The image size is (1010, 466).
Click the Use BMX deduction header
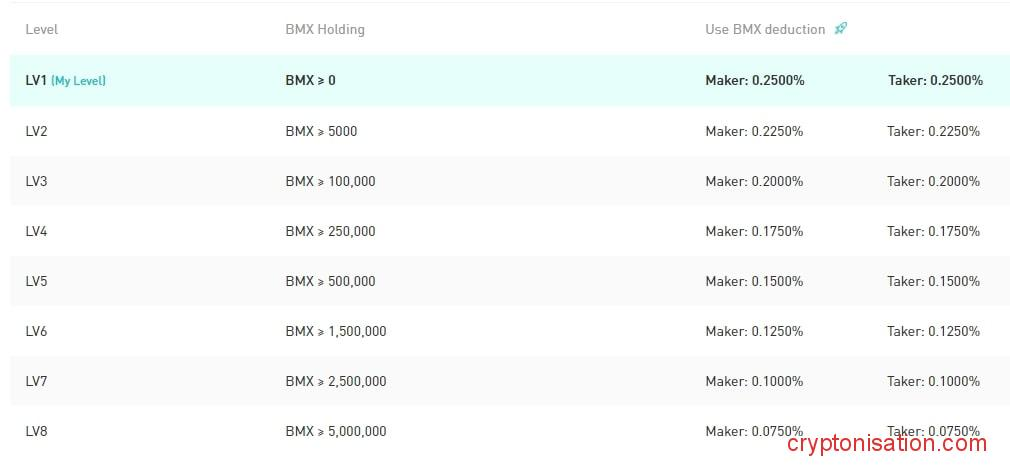tap(764, 29)
